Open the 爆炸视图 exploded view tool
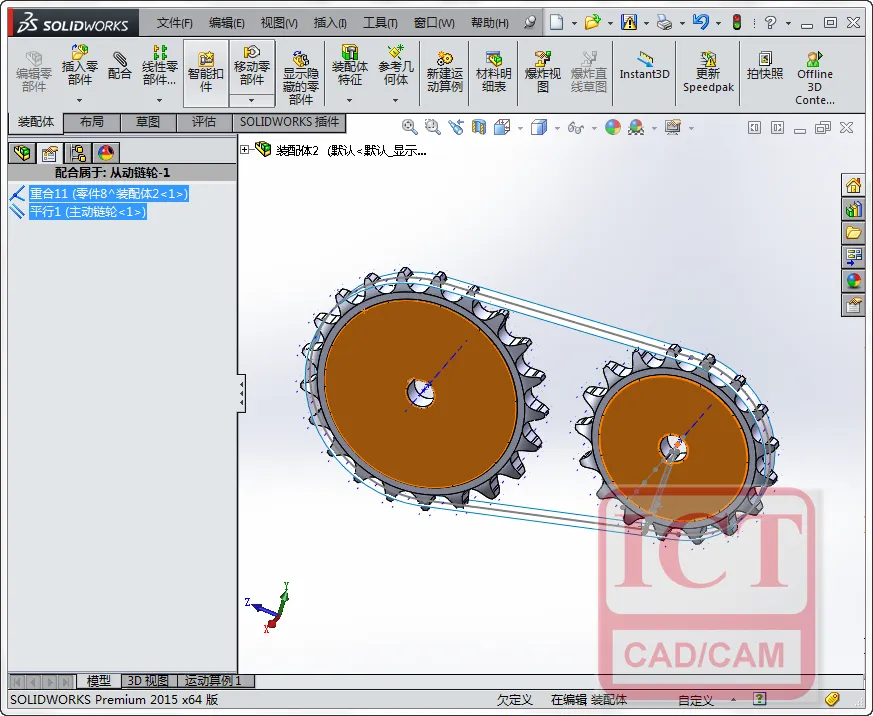This screenshot has height=716, width=873. (542, 72)
